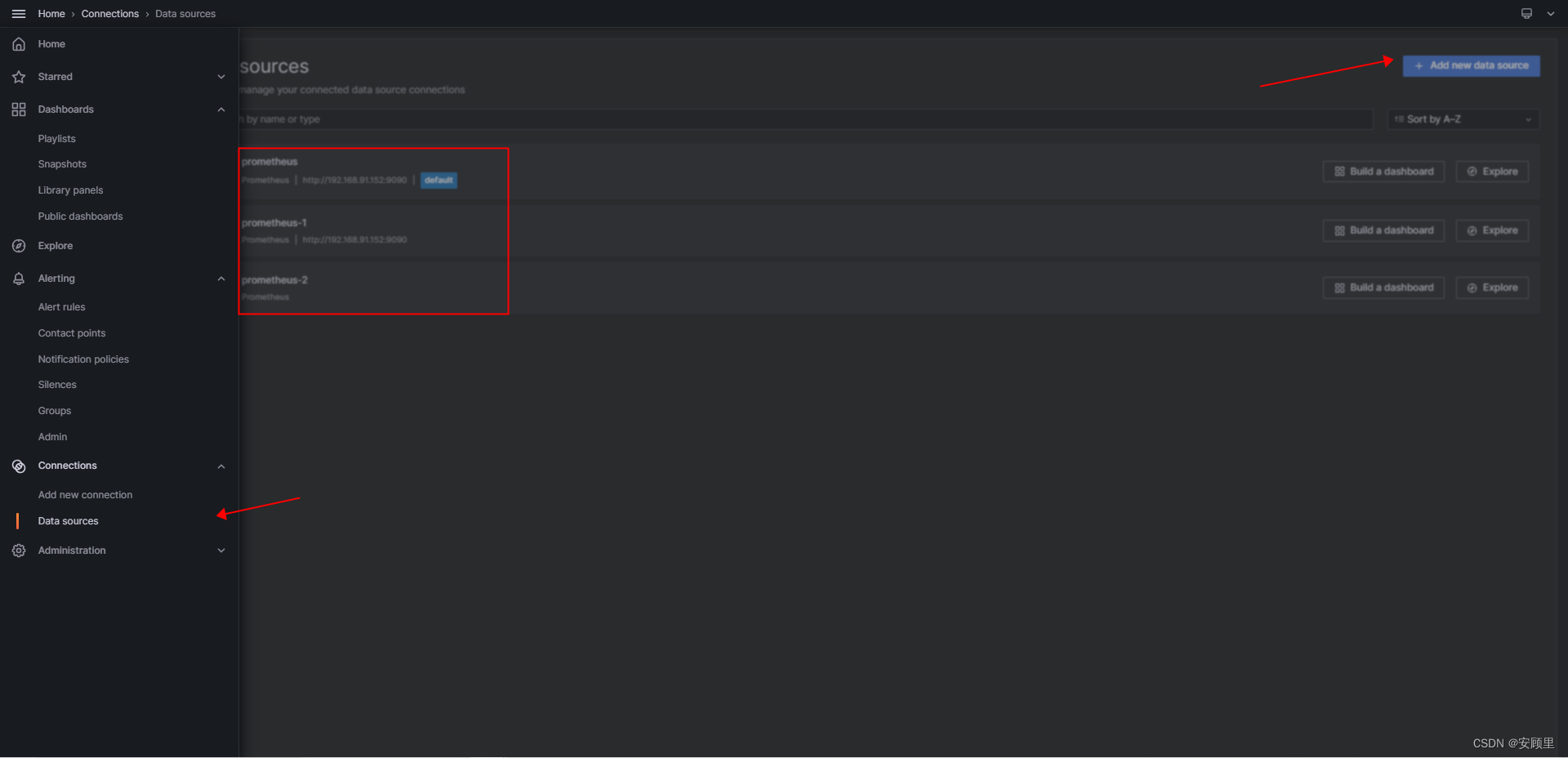Viewport: 1568px width, 758px height.
Task: Open Dashboards label in sidebar
Action: click(x=65, y=109)
